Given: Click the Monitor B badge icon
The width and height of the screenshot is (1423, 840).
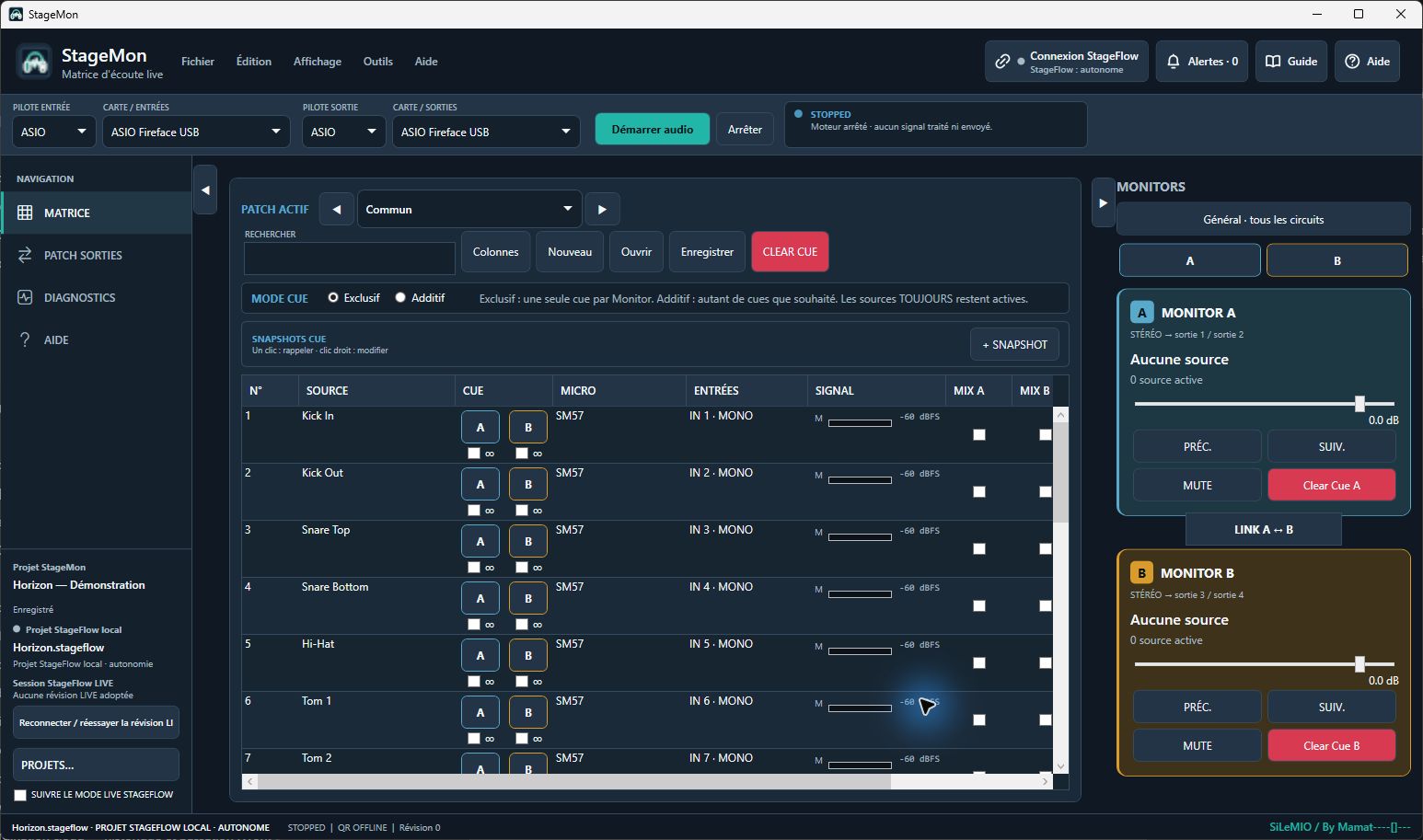Looking at the screenshot, I should [1141, 572].
